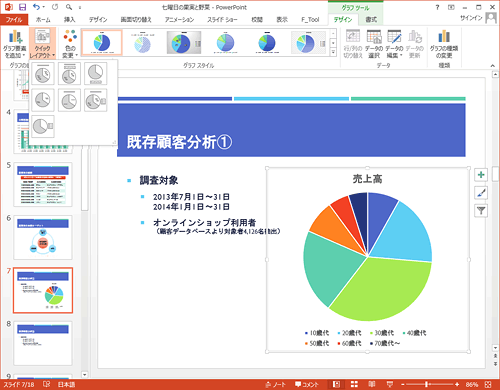Open the 挿入 ribbon tab
Image resolution: width=500 pixels, height=390 pixels.
(69, 20)
